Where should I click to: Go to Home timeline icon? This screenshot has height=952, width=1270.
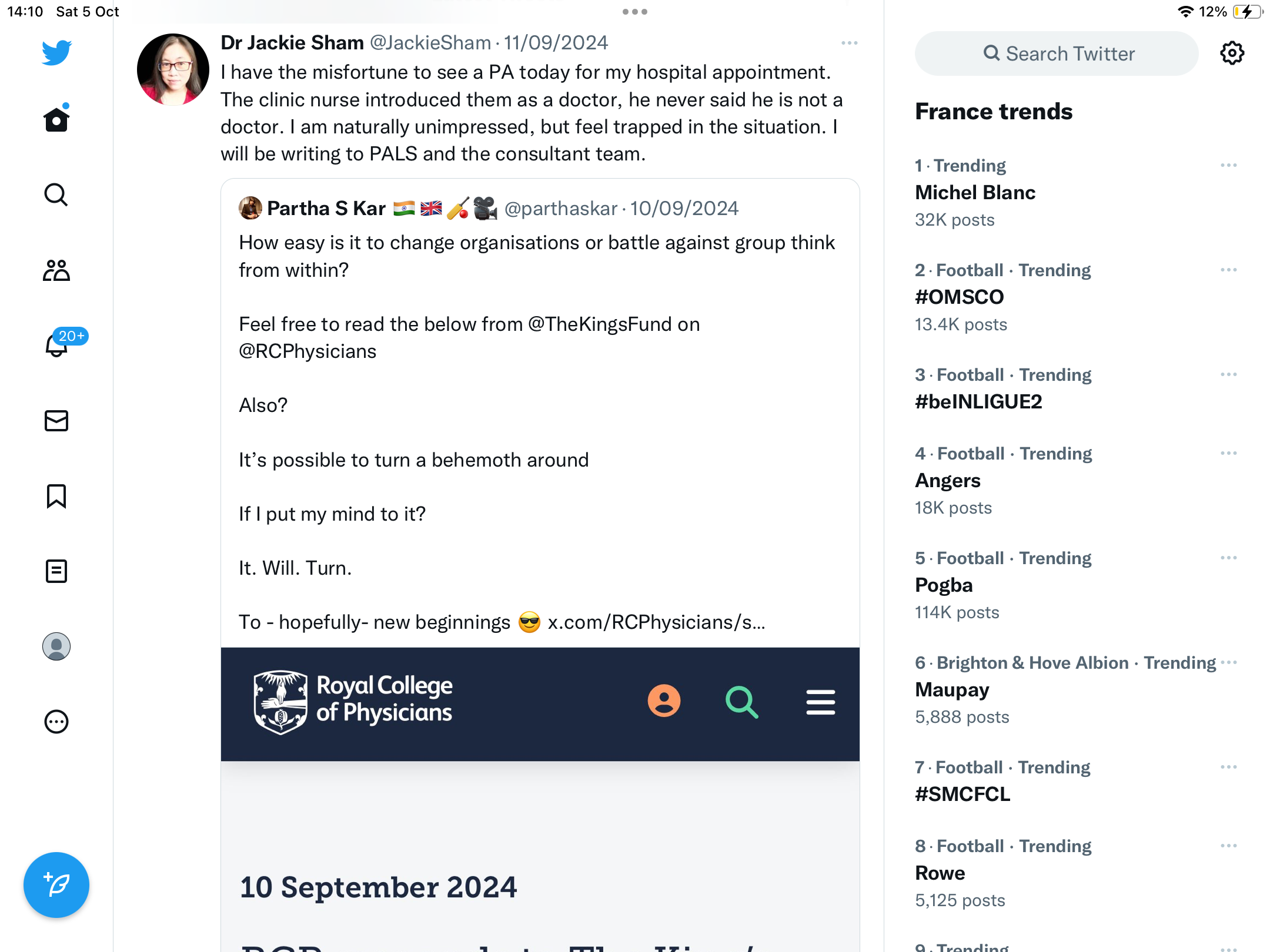tap(56, 119)
